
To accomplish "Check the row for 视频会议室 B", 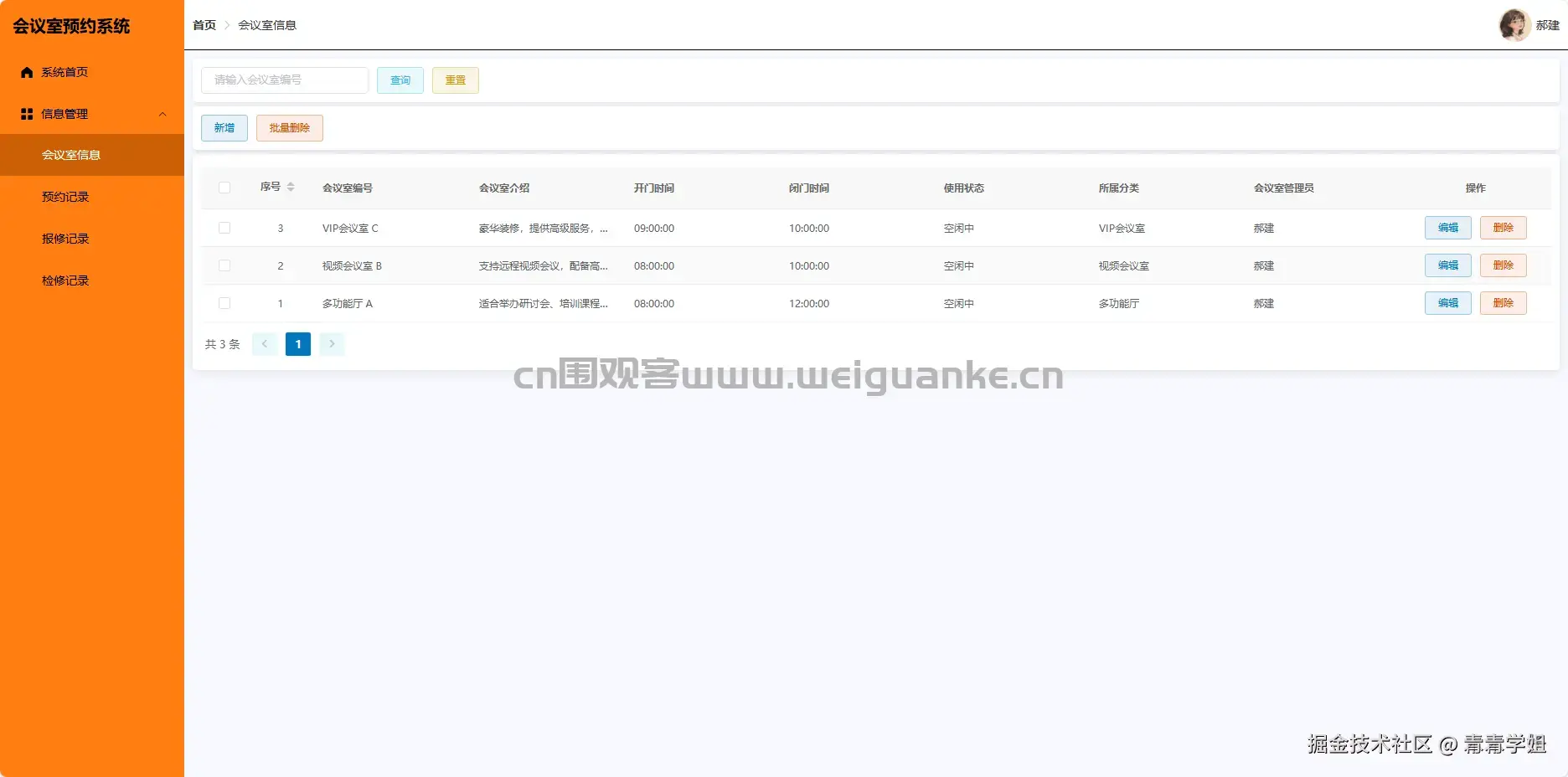I will click(x=224, y=265).
